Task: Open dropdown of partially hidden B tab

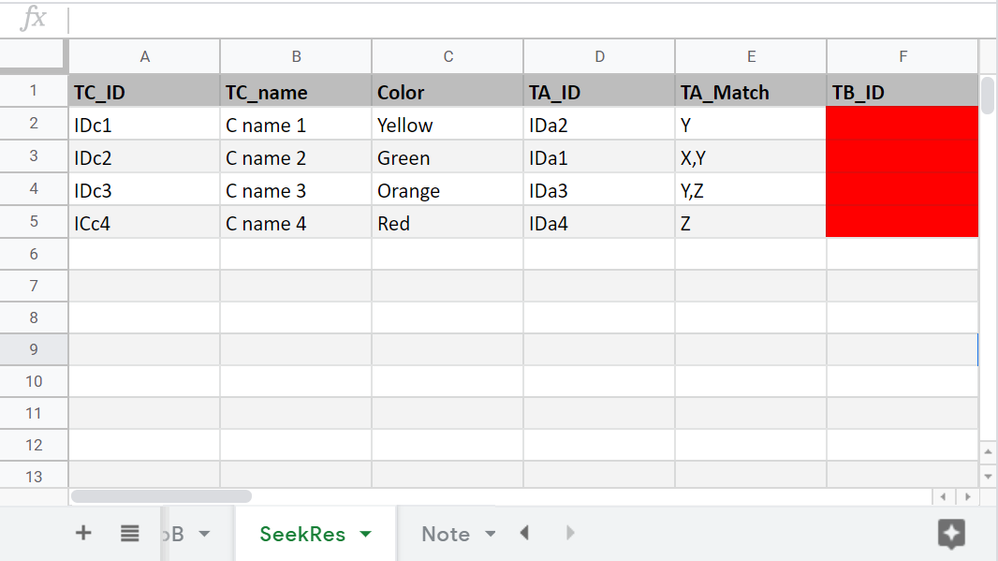Action: pyautogui.click(x=204, y=534)
